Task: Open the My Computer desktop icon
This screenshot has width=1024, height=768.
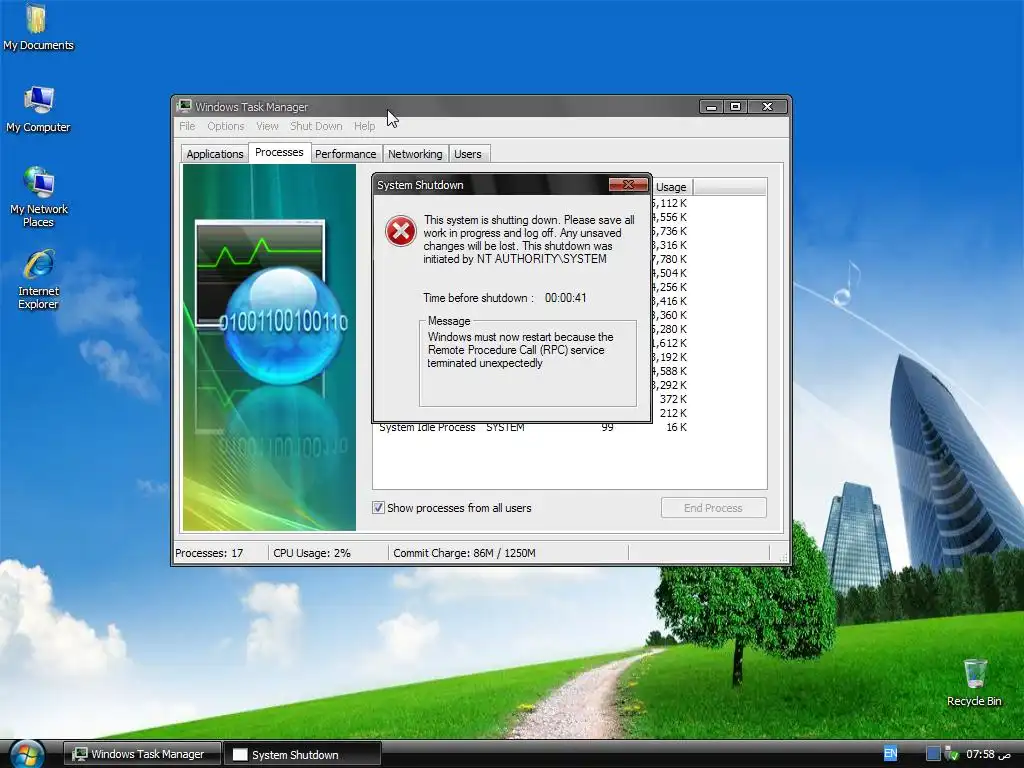Action: point(38,110)
